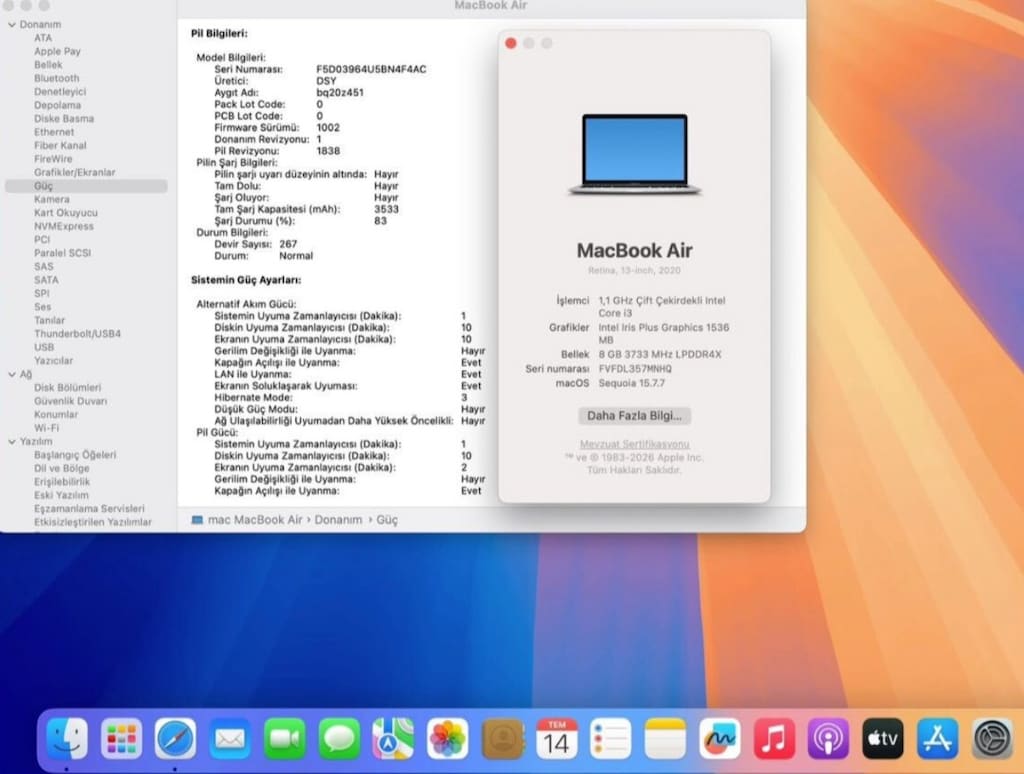
Task: Collapse the Yazılım sidebar section
Action: (12, 442)
